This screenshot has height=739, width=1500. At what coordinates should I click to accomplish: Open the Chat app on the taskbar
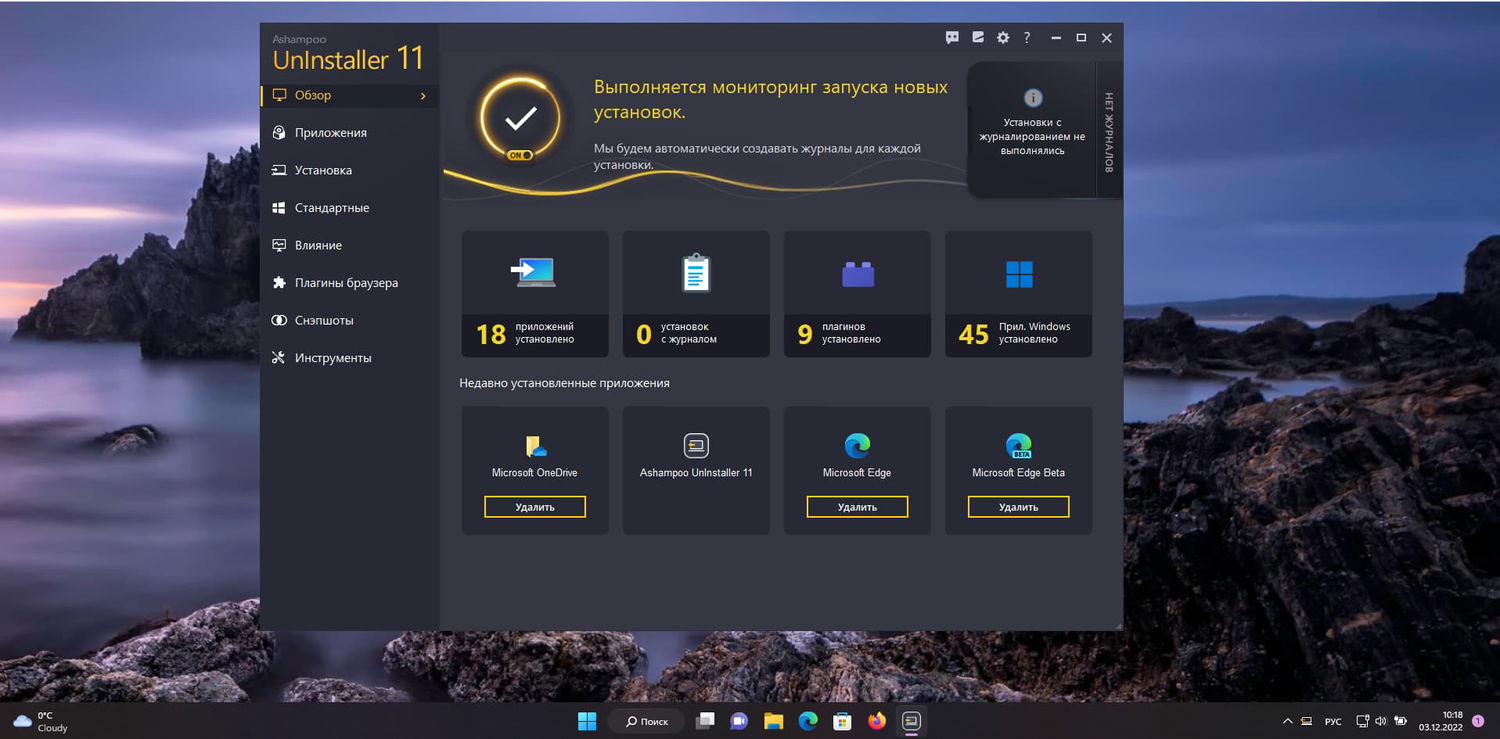click(x=739, y=721)
